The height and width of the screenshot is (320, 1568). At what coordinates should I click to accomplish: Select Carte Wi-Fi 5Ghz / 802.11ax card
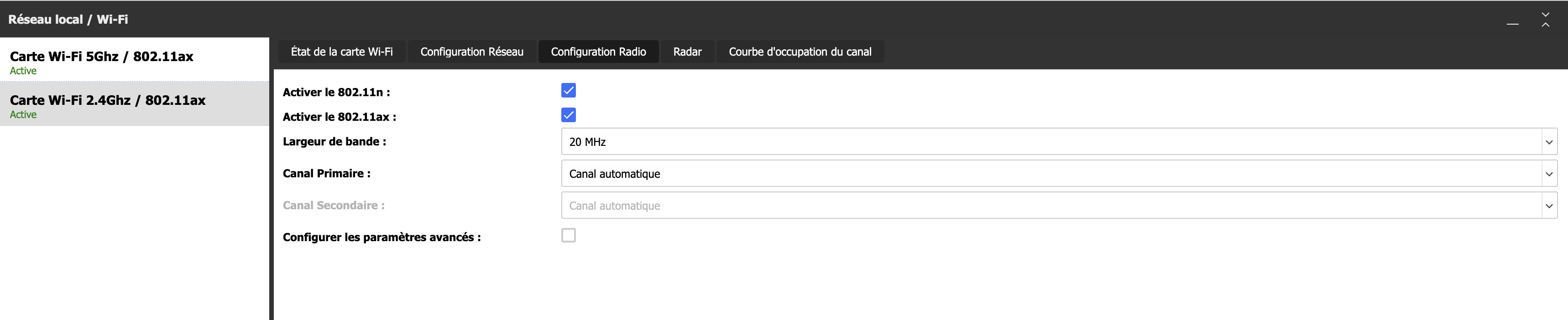coord(135,60)
